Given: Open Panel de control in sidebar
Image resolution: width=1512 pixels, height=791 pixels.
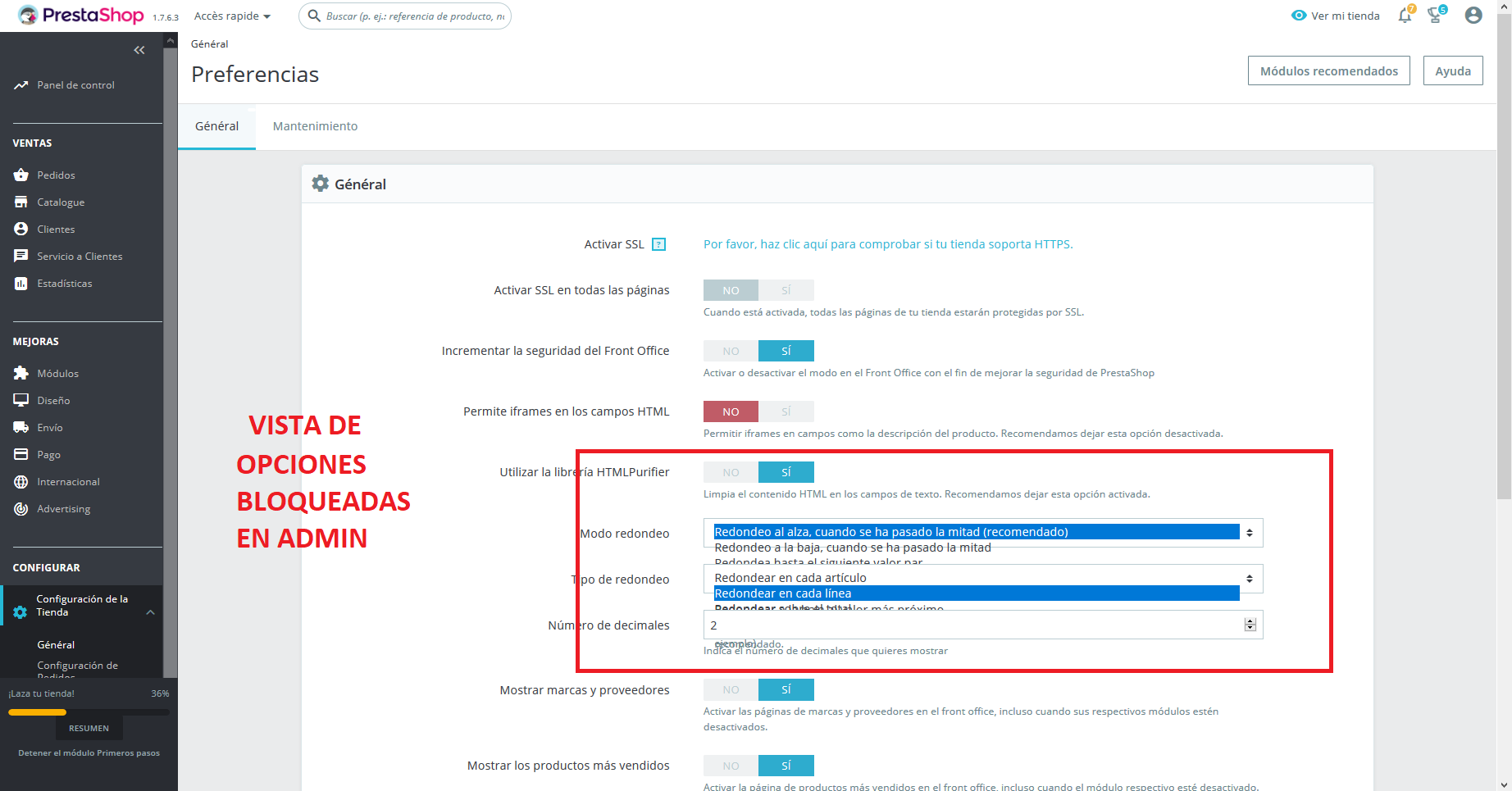Looking at the screenshot, I should coord(75,85).
